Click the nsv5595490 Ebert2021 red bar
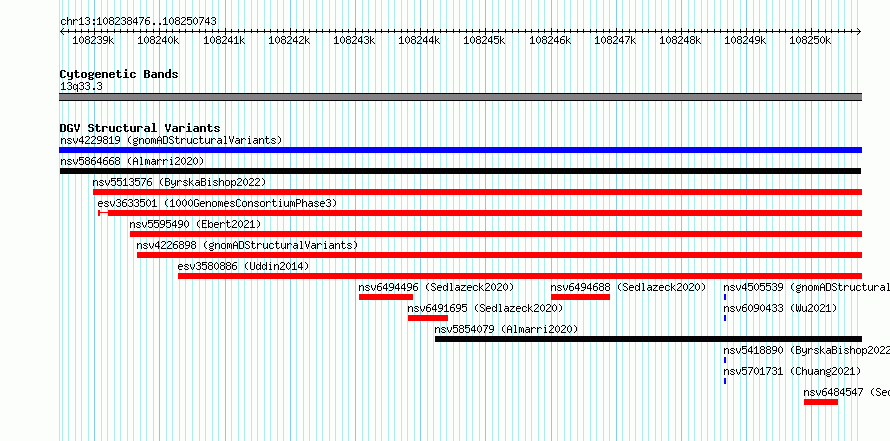This screenshot has width=890, height=441. coord(496,234)
